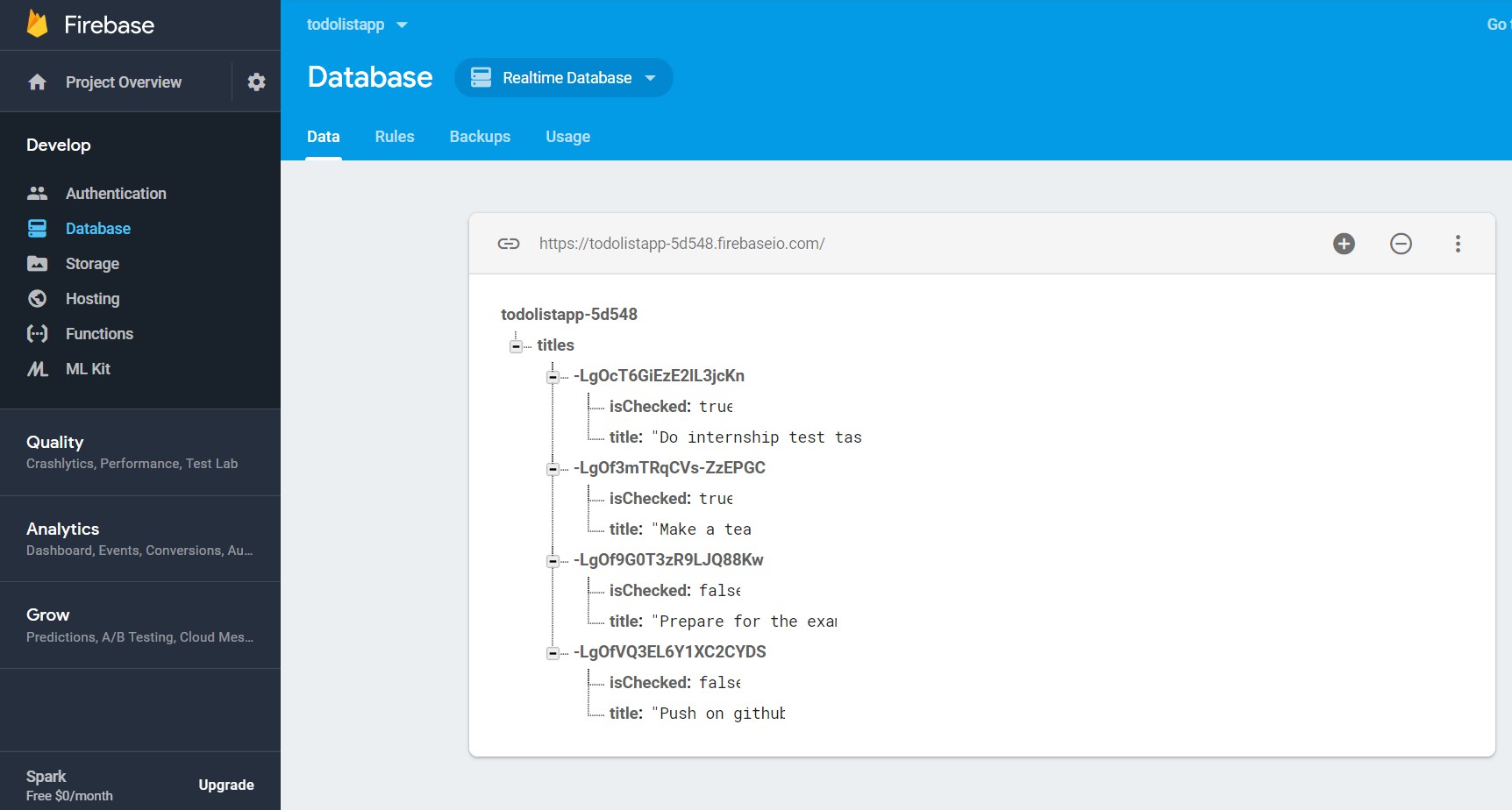
Task: Collapse the -LgOcT6GiEzE2IL3jcKn node
Action: [553, 377]
